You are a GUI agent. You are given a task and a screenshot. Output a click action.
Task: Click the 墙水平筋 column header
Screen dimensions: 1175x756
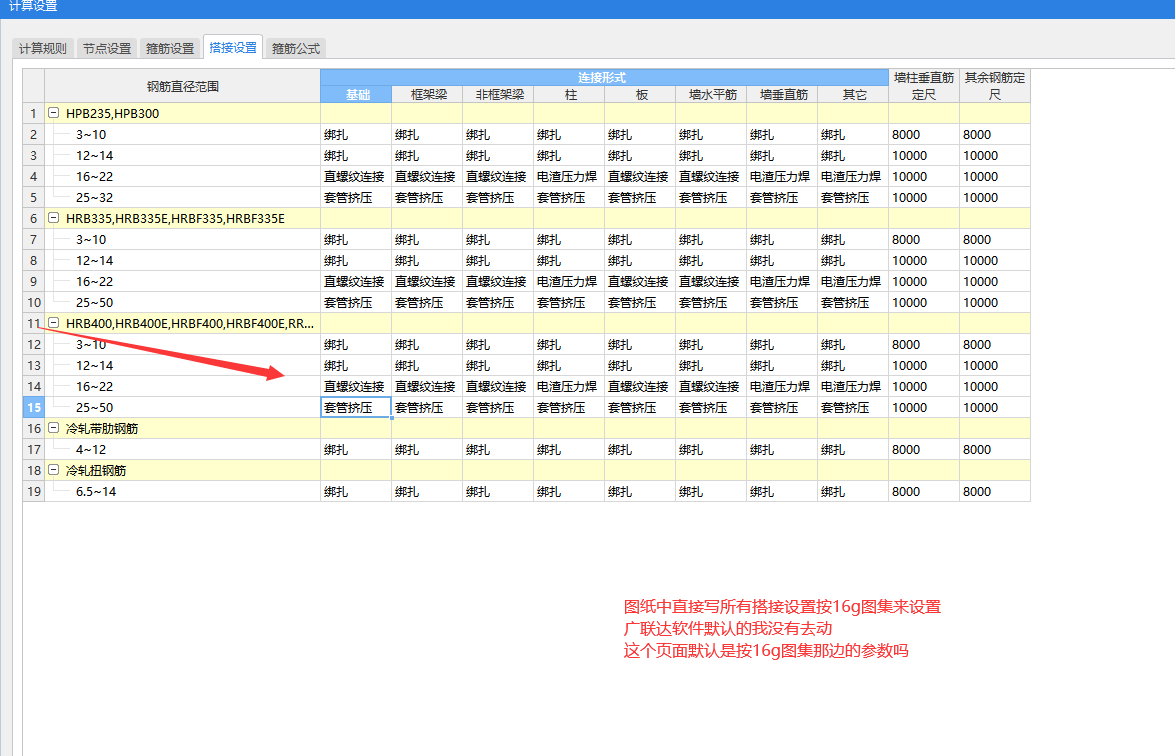711,94
